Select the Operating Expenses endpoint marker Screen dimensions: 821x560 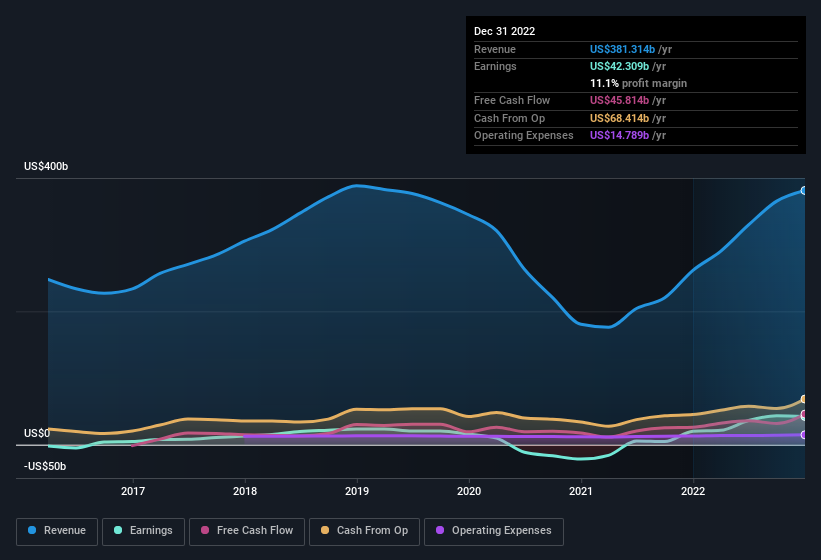click(803, 435)
